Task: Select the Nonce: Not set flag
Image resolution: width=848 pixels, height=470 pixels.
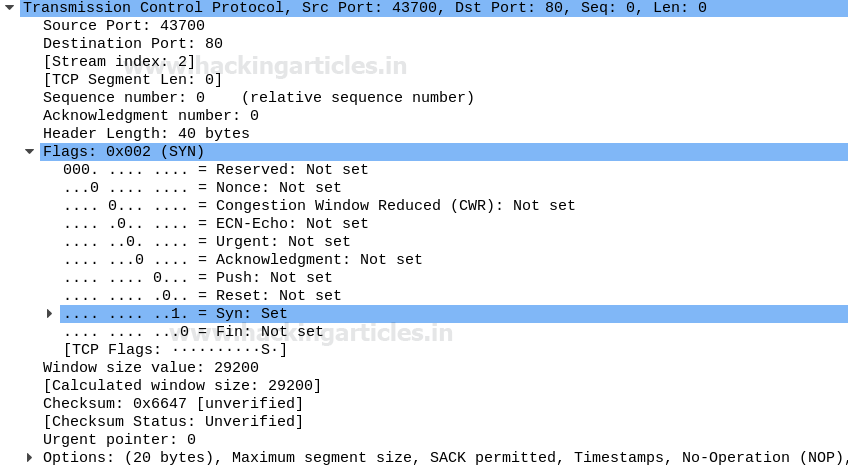Action: (x=202, y=188)
